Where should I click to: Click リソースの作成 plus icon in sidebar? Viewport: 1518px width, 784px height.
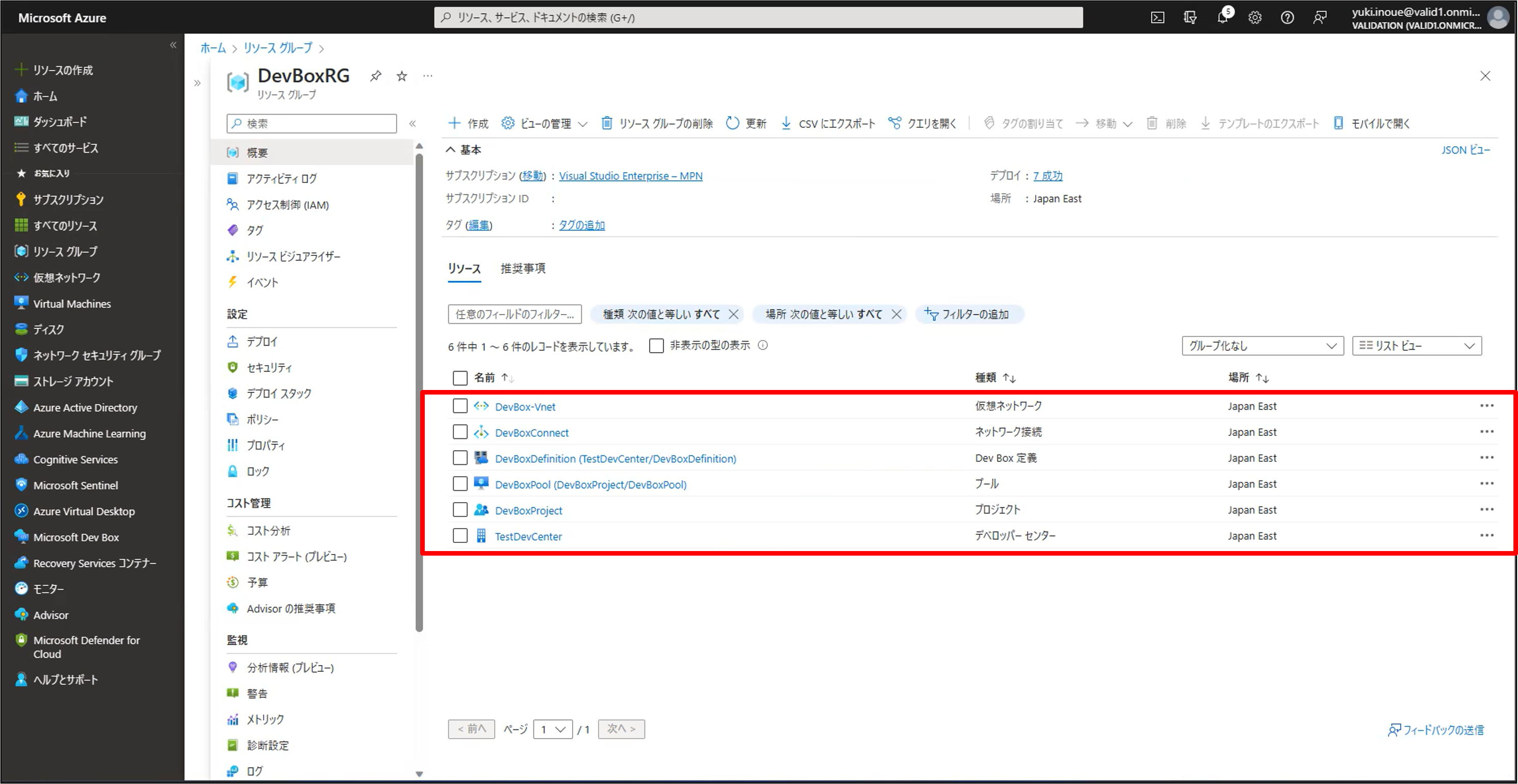[x=21, y=70]
